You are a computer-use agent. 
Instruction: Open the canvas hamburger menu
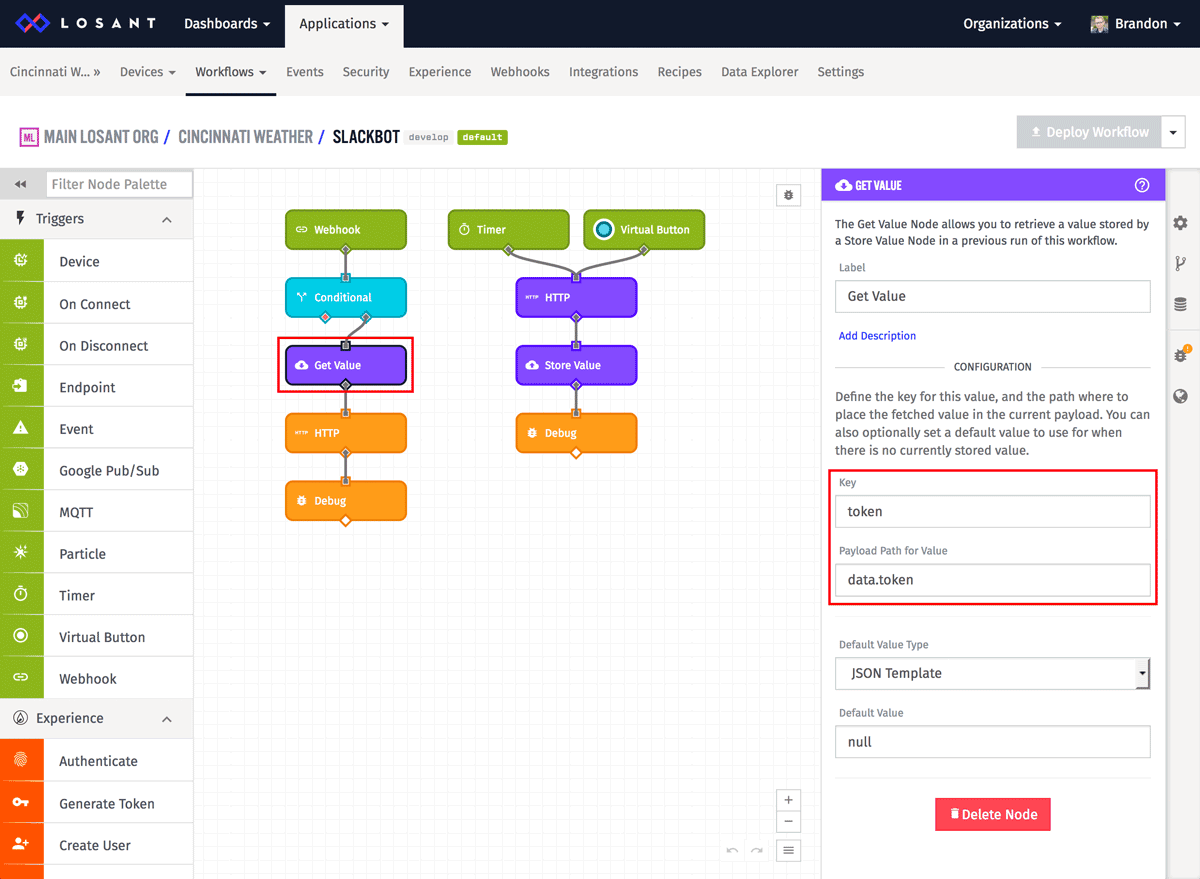tap(789, 851)
